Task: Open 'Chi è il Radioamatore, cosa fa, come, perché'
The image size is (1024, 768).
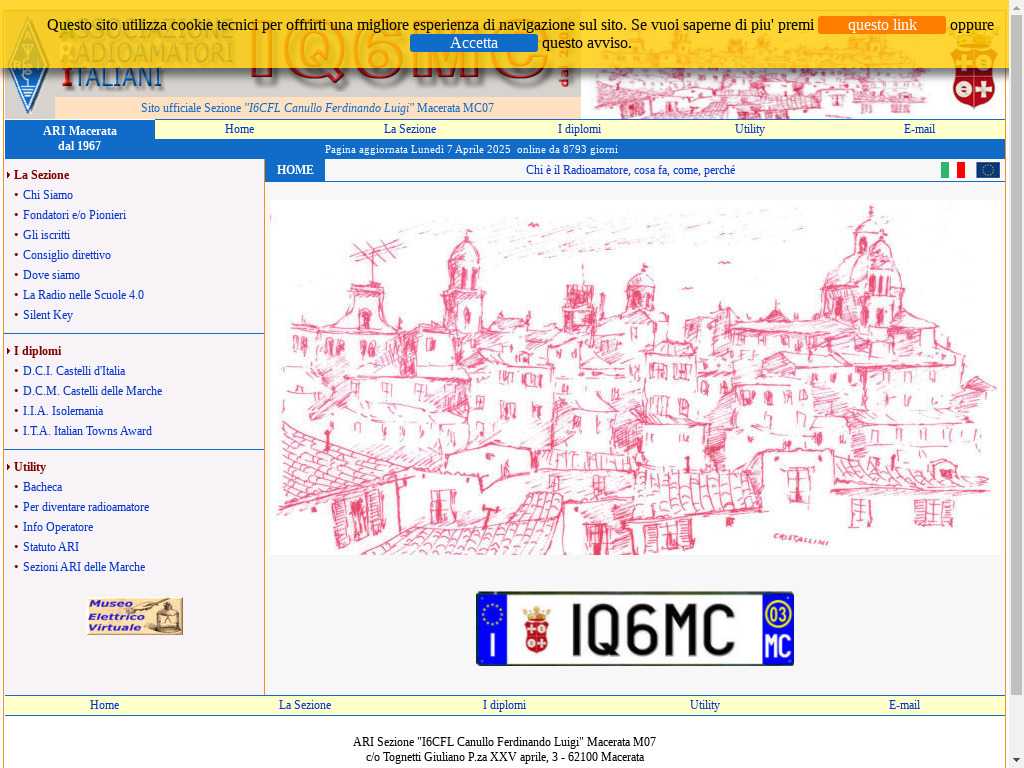Action: 630,170
